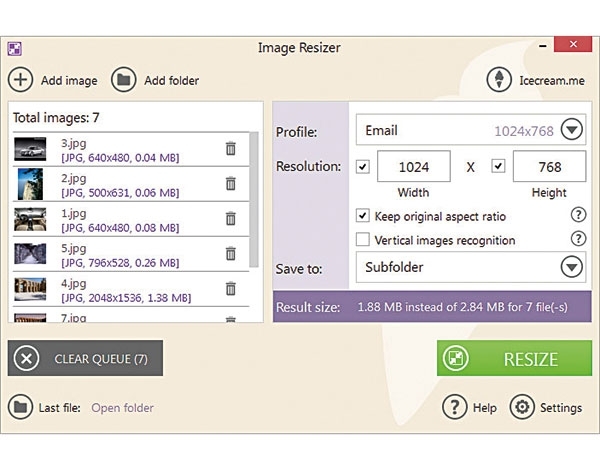Open the Save to dropdown
The image size is (600, 470).
coord(571,268)
